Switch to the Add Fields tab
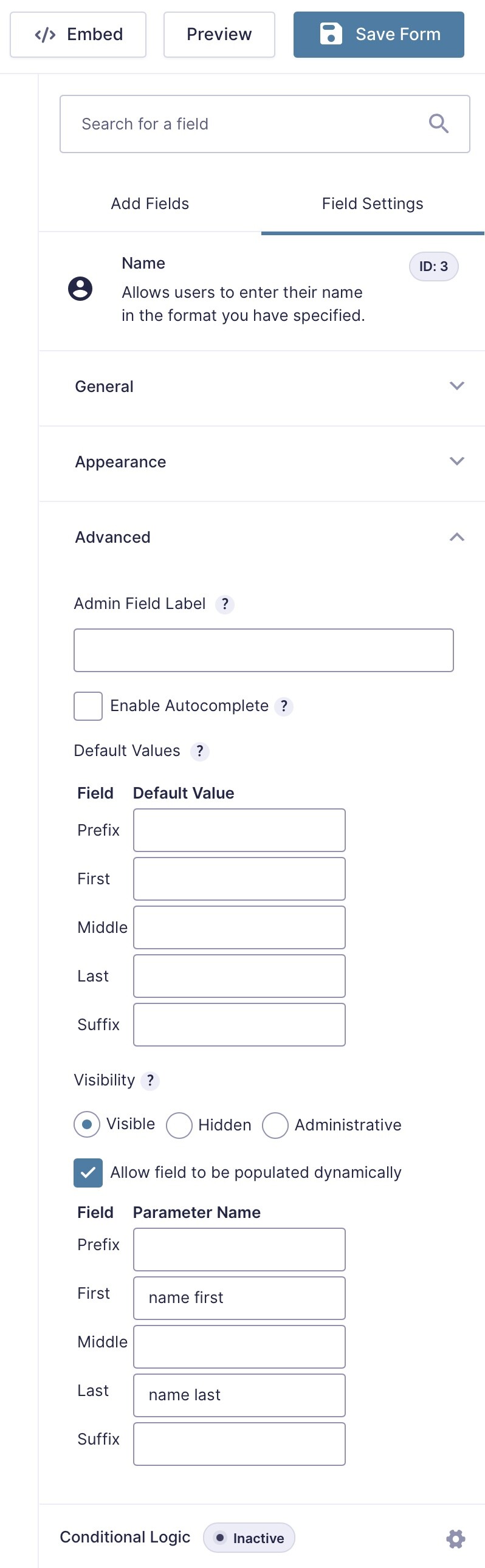Image resolution: width=485 pixels, height=1568 pixels. tap(150, 204)
